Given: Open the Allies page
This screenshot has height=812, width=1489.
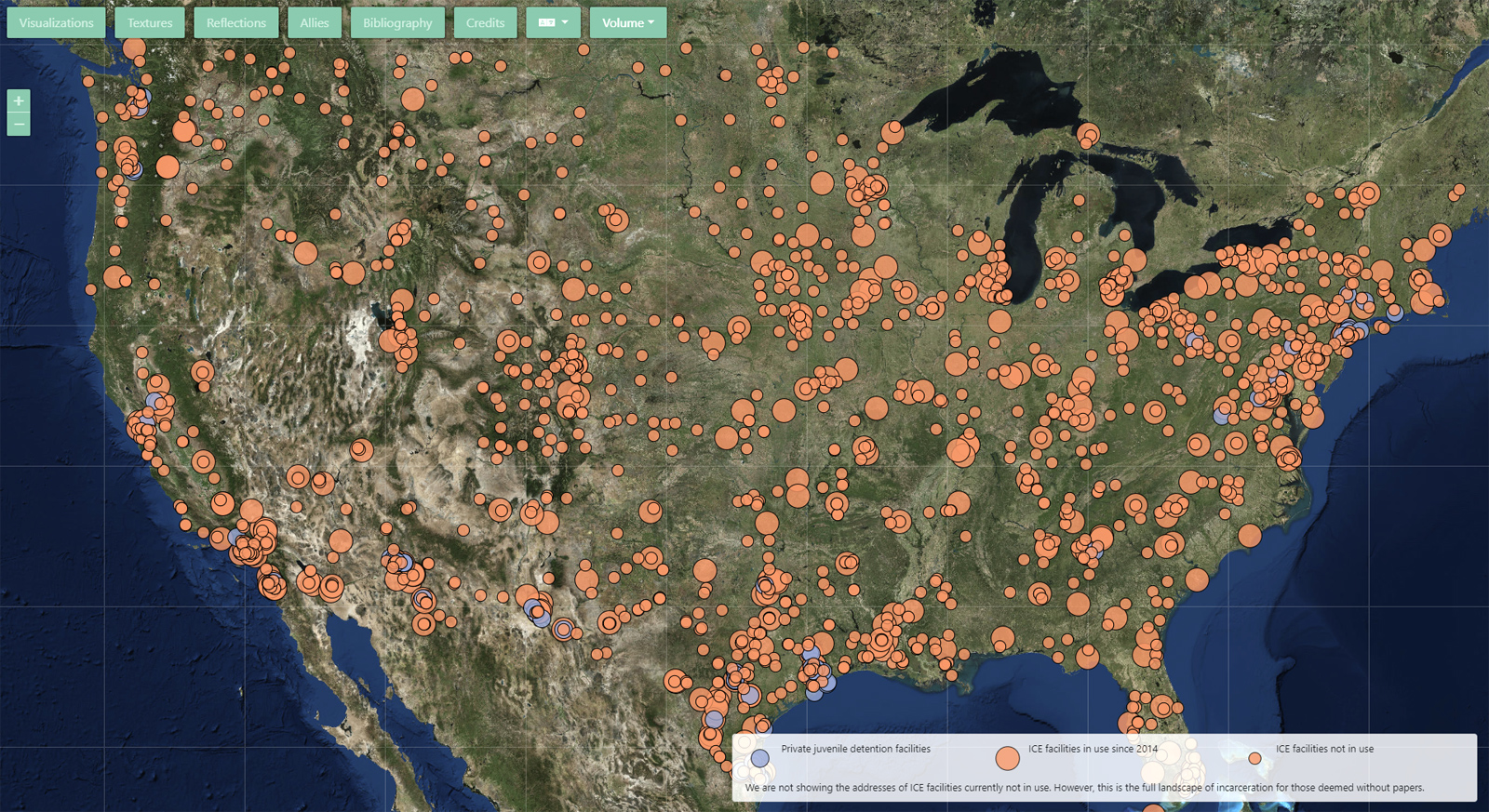Looking at the screenshot, I should coord(315,22).
